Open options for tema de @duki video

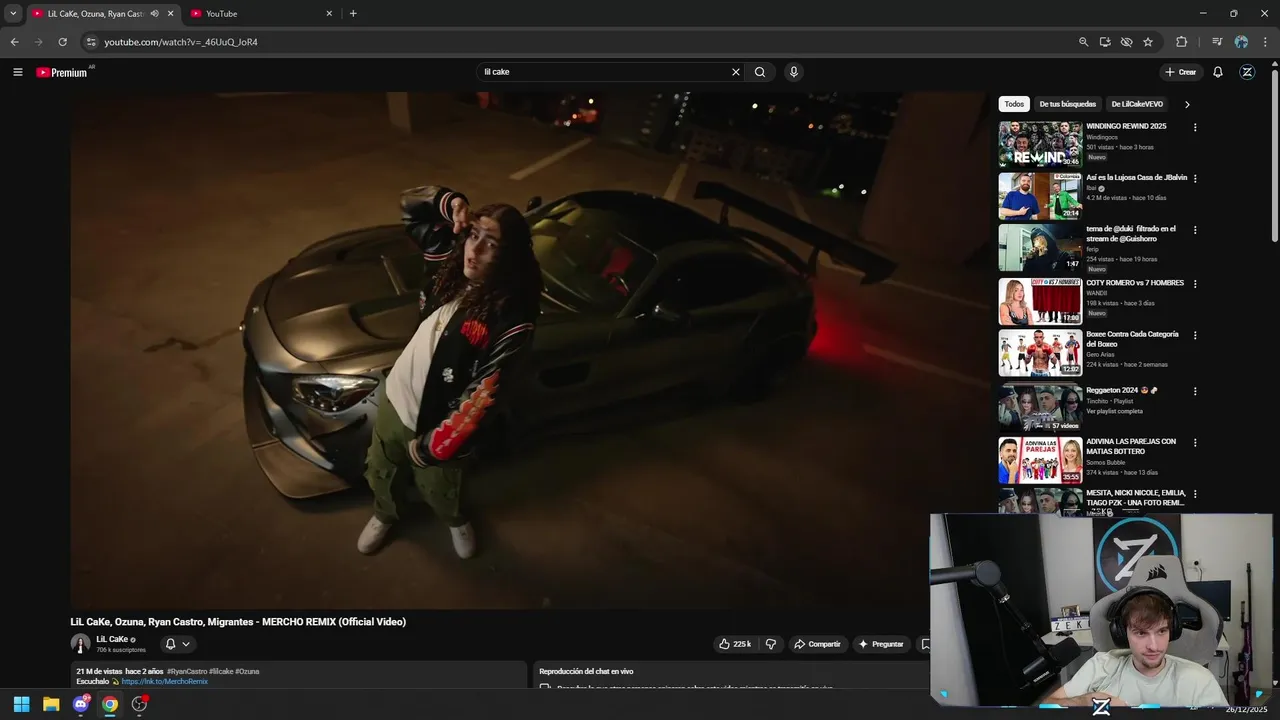point(1195,230)
